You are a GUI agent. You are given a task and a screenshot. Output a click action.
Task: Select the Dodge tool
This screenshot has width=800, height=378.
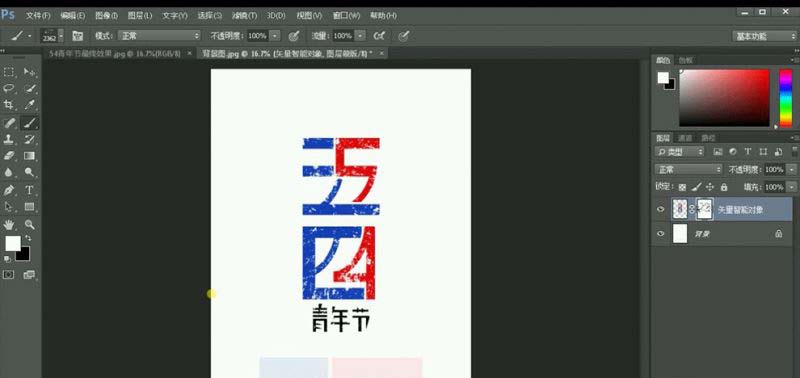click(30, 172)
